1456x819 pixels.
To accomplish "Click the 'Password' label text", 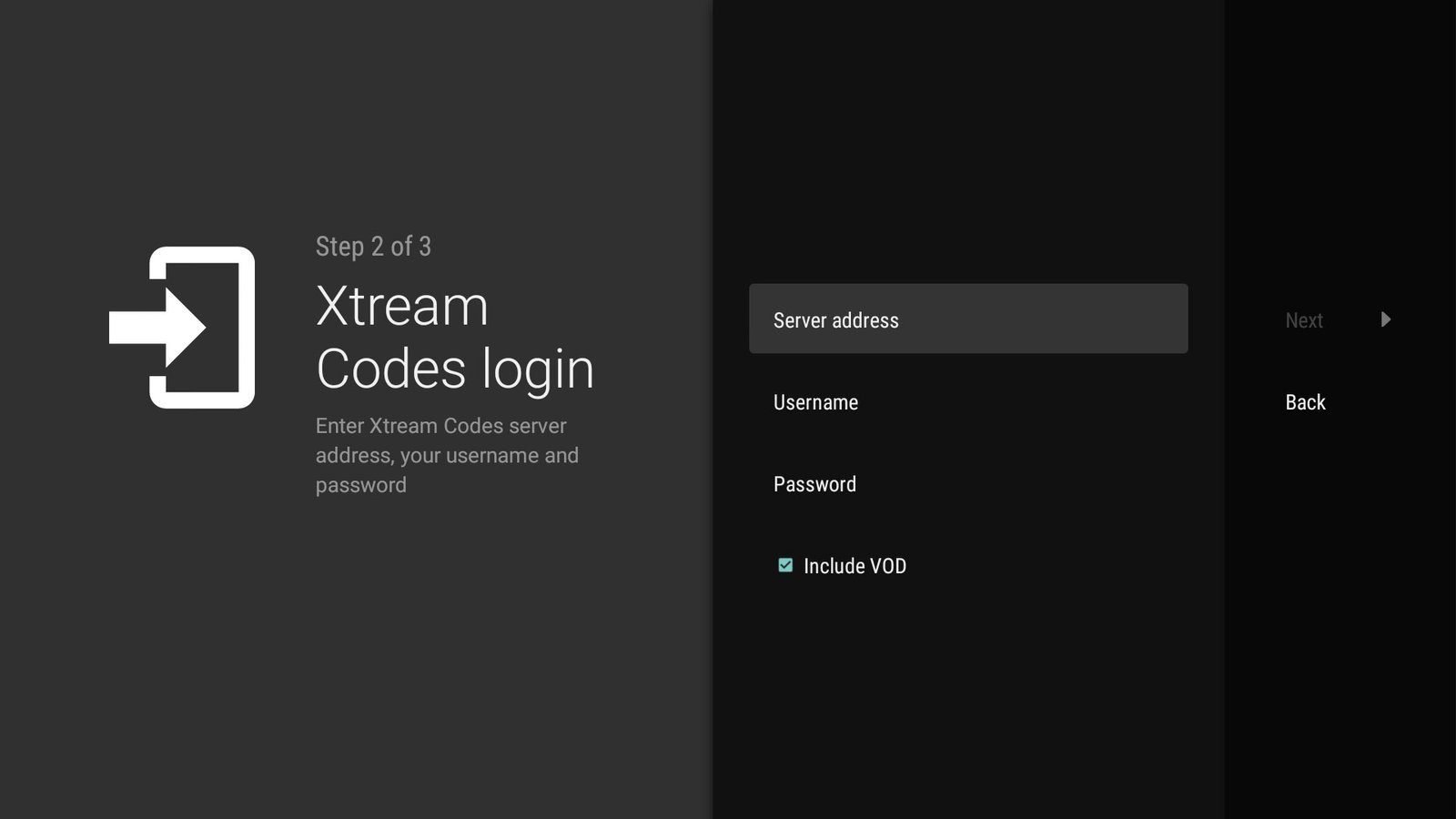I will click(814, 484).
